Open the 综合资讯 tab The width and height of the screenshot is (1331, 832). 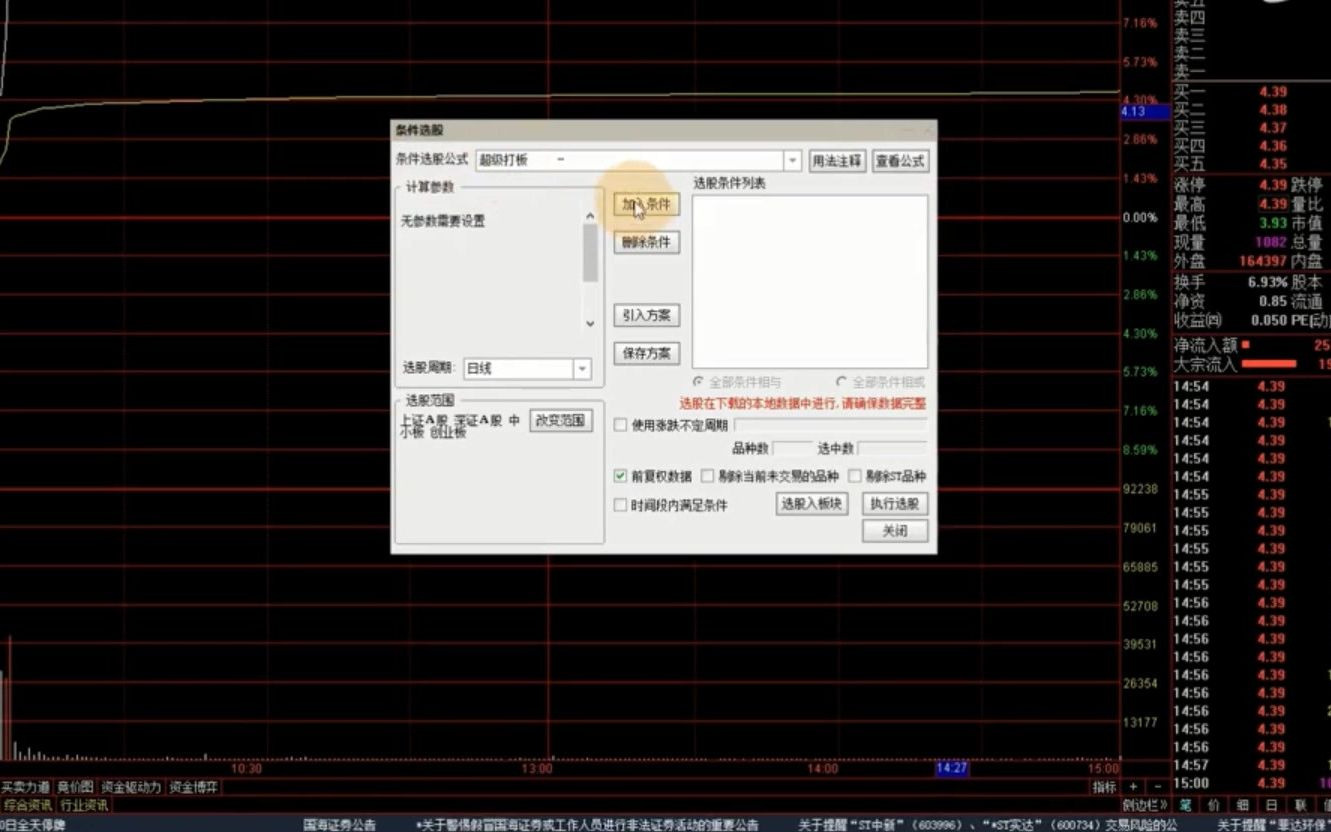point(28,805)
